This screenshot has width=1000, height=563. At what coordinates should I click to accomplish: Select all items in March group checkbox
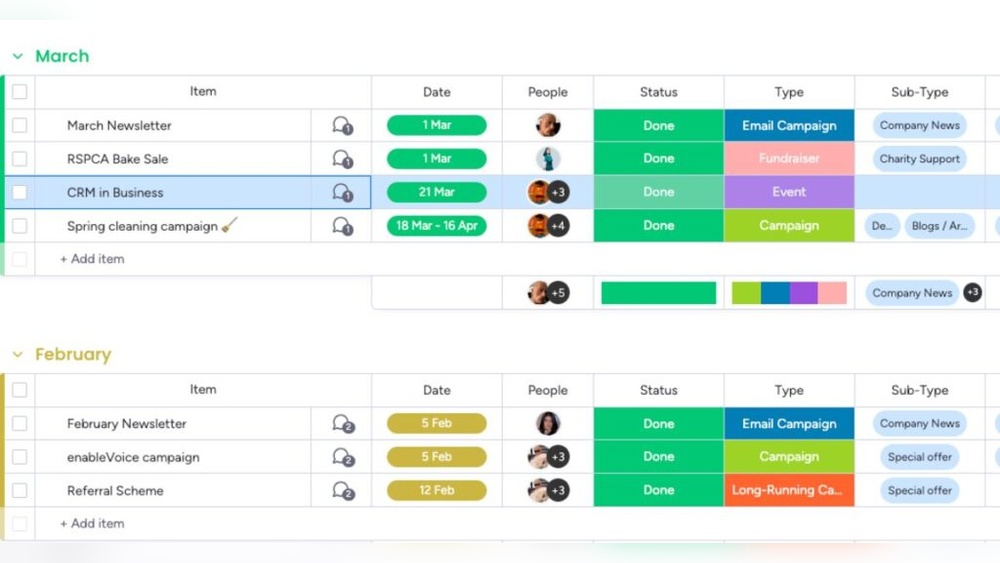pyautogui.click(x=20, y=92)
